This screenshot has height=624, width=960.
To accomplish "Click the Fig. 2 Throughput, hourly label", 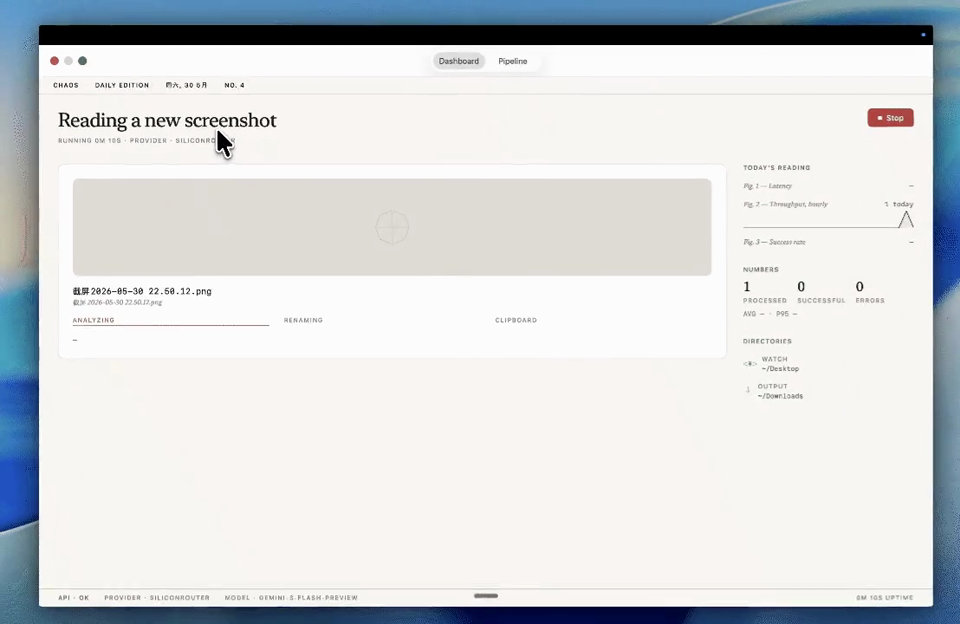I will (786, 205).
